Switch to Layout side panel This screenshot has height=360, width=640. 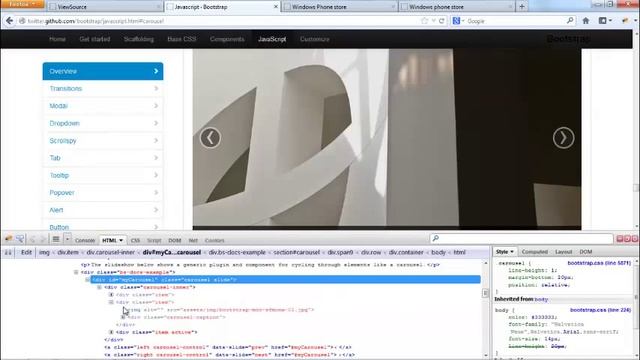click(563, 252)
